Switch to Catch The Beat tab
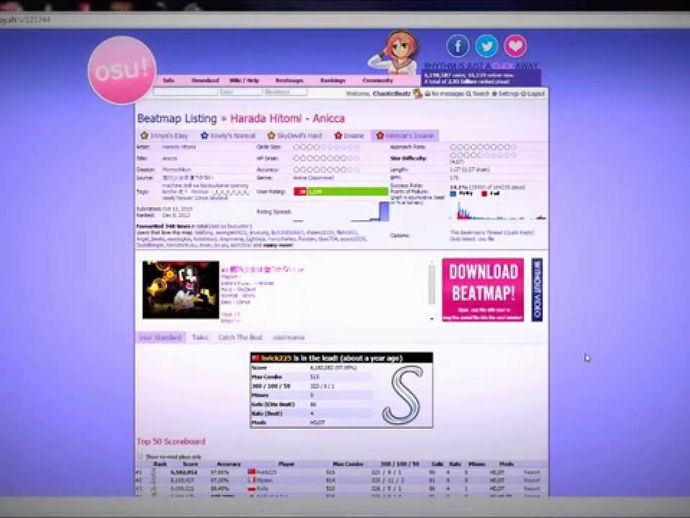Screen dimensions: 690x518 240,338
